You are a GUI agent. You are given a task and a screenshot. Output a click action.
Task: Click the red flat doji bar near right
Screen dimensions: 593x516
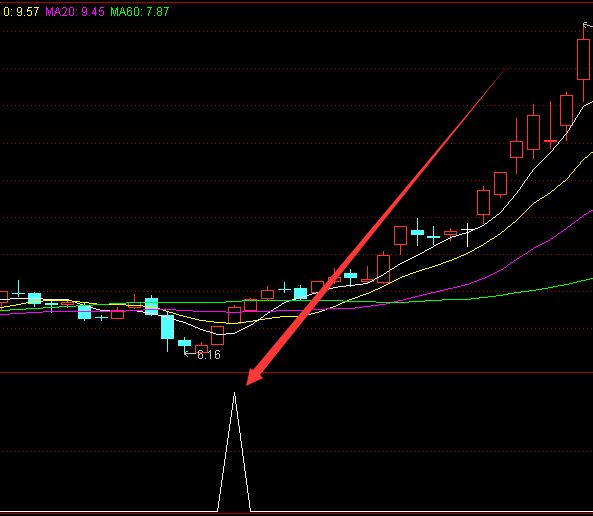point(550,141)
